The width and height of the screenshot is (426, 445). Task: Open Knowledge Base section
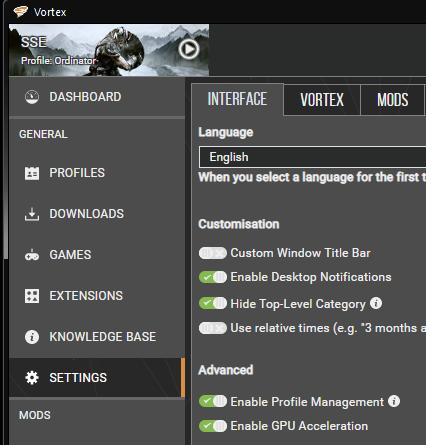(x=97, y=337)
